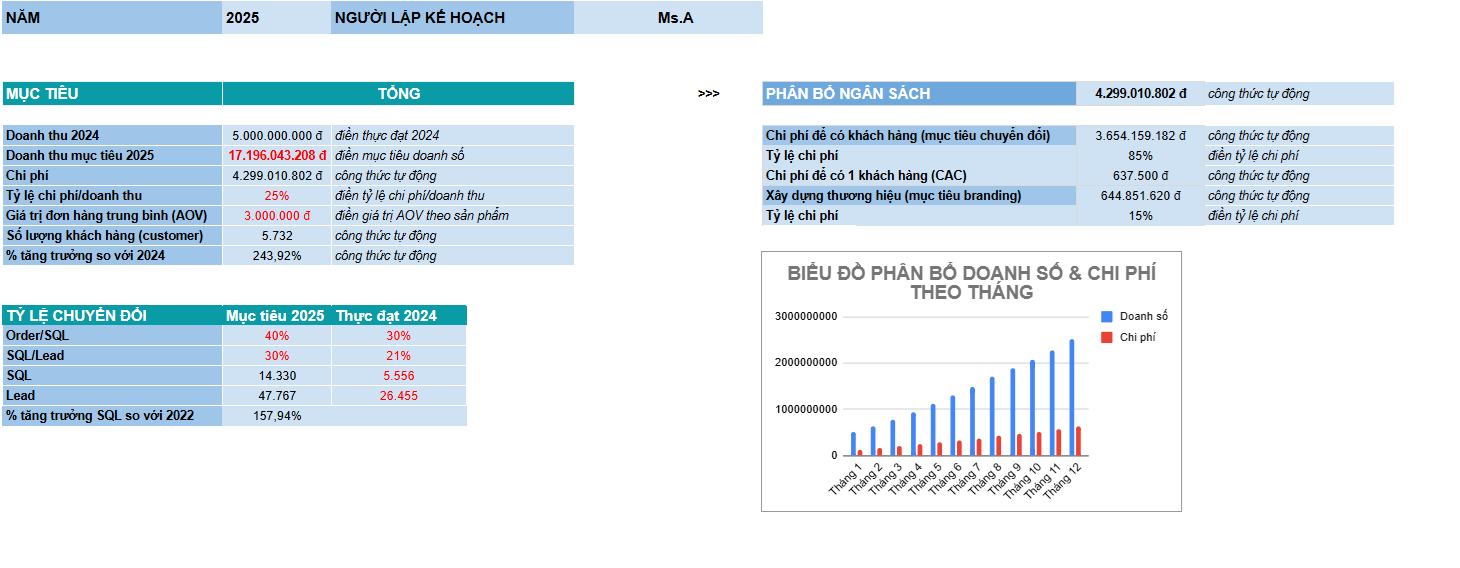Select the red 17.196.043.208 đ target revenue cell
1460x568 pixels.
[277, 156]
